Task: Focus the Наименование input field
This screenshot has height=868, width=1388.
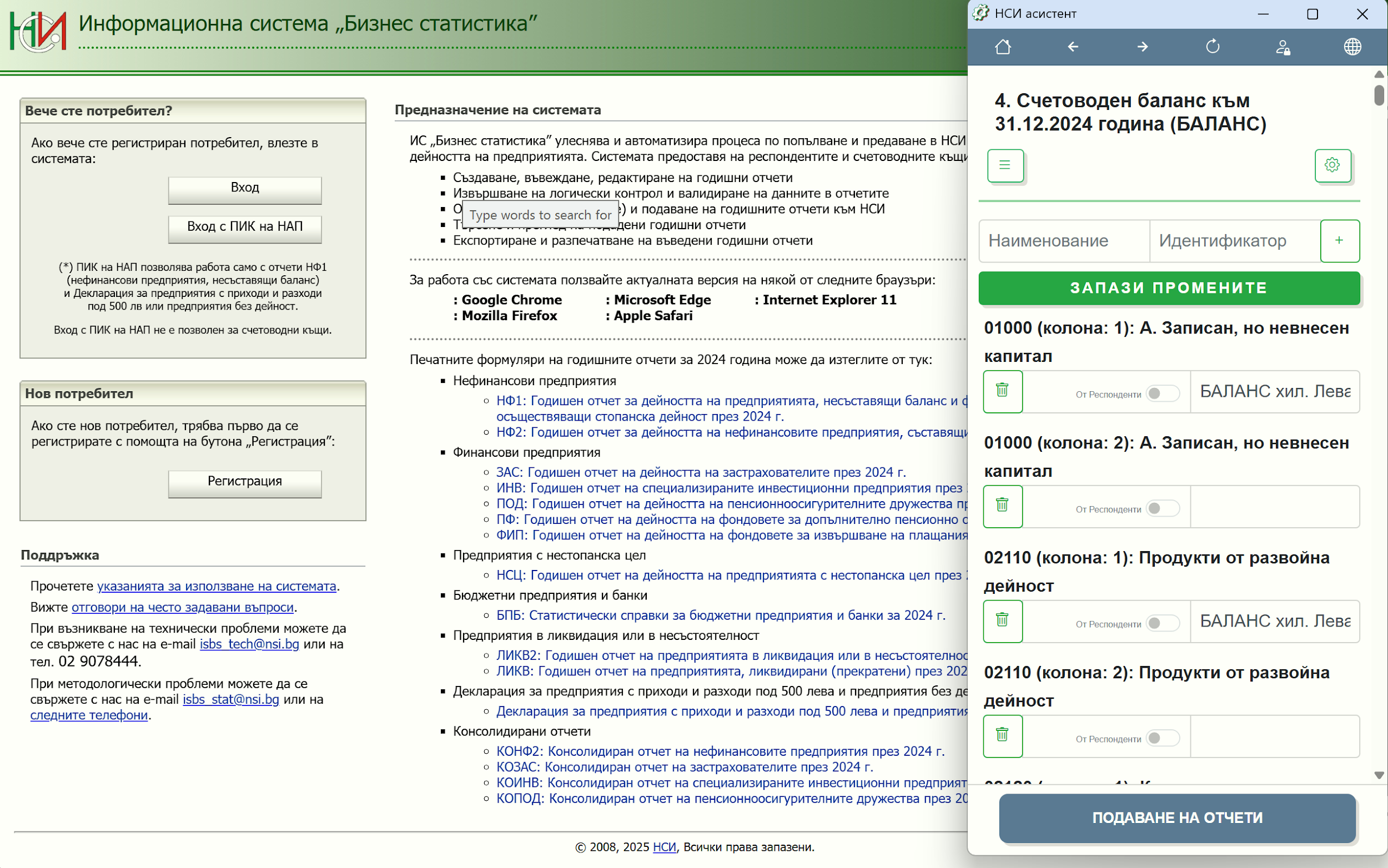Action: pyautogui.click(x=1064, y=240)
